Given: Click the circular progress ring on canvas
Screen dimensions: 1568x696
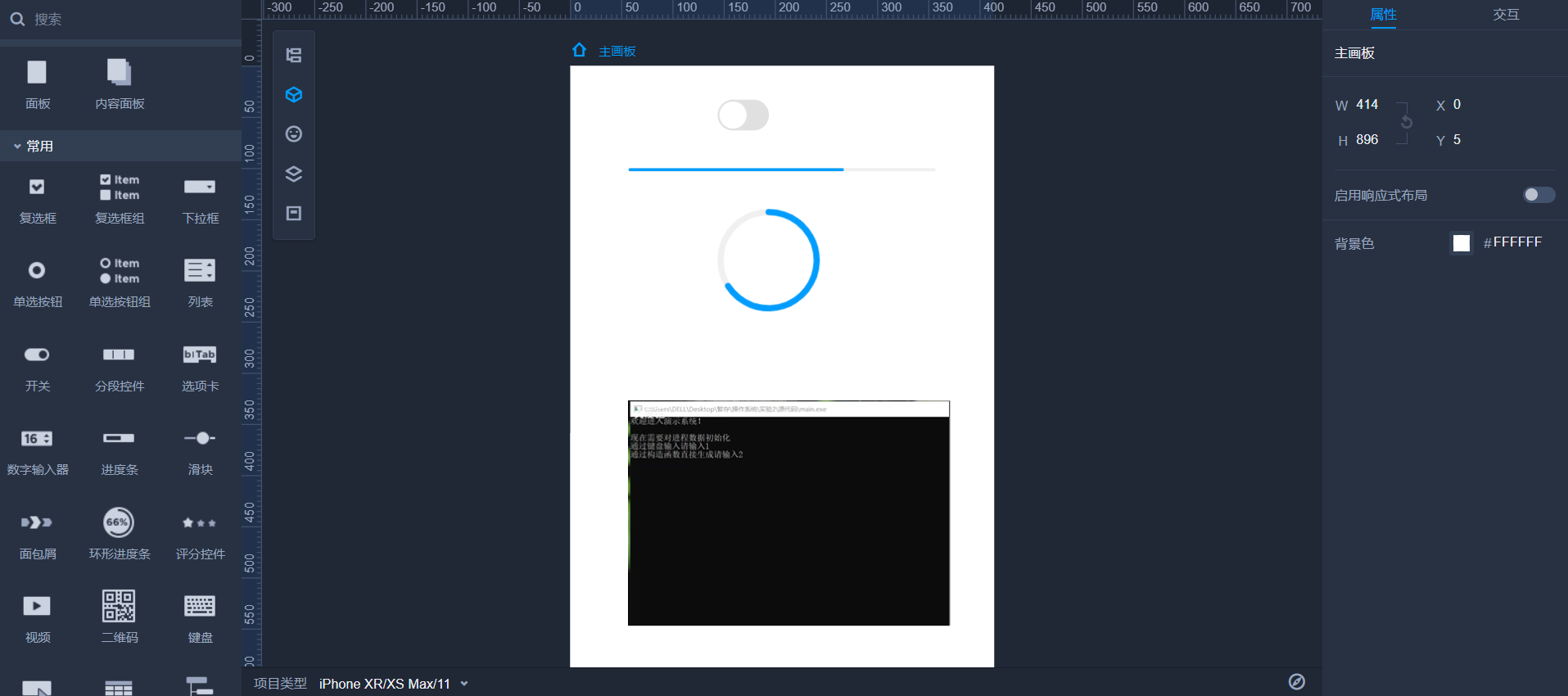Looking at the screenshot, I should tap(769, 260).
